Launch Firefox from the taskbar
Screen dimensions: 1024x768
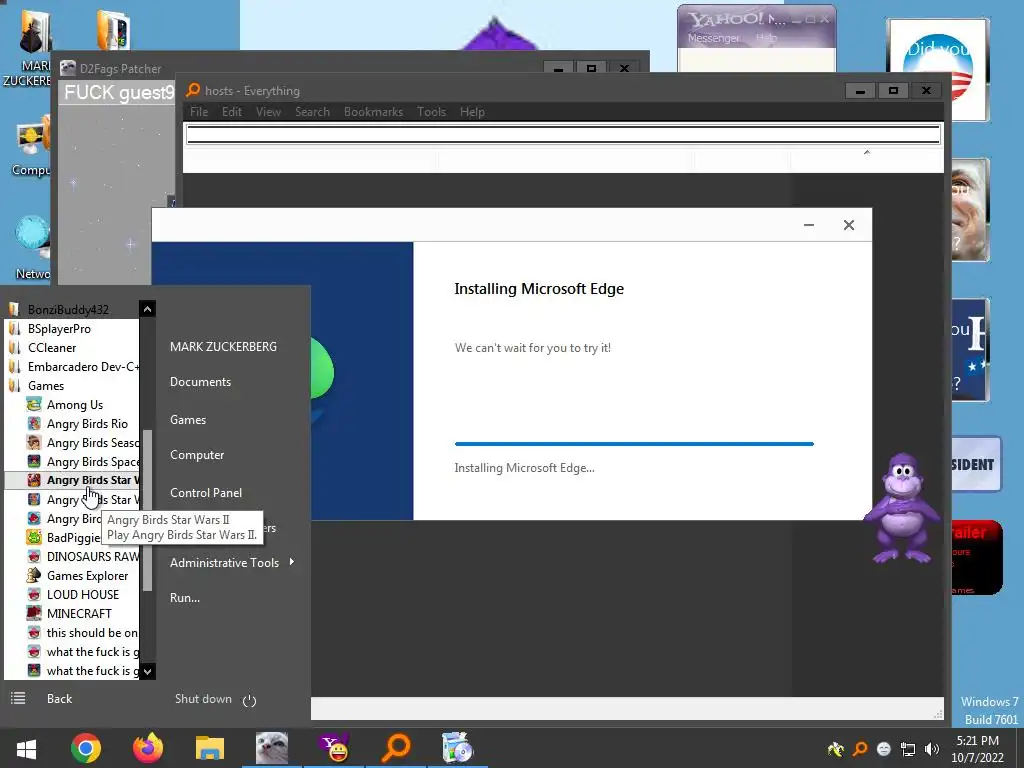[148, 748]
